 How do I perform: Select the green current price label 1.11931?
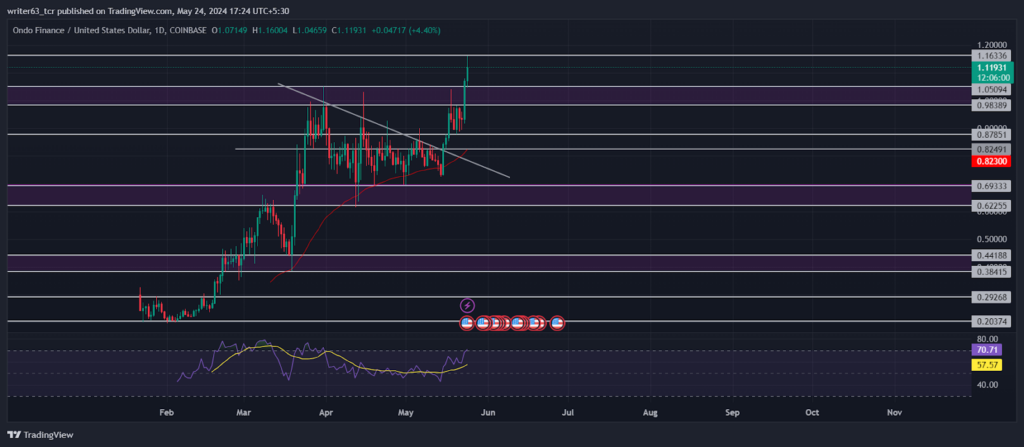click(993, 67)
